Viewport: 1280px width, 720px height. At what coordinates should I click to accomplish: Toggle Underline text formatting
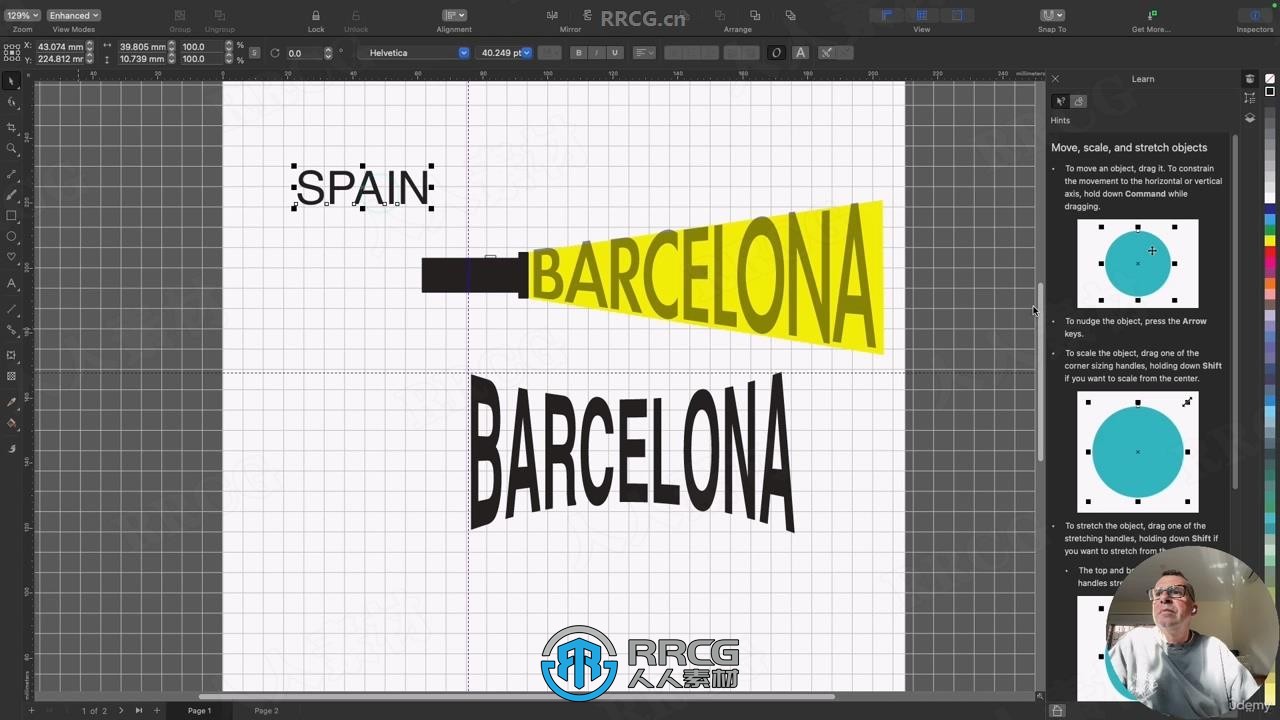pos(614,53)
